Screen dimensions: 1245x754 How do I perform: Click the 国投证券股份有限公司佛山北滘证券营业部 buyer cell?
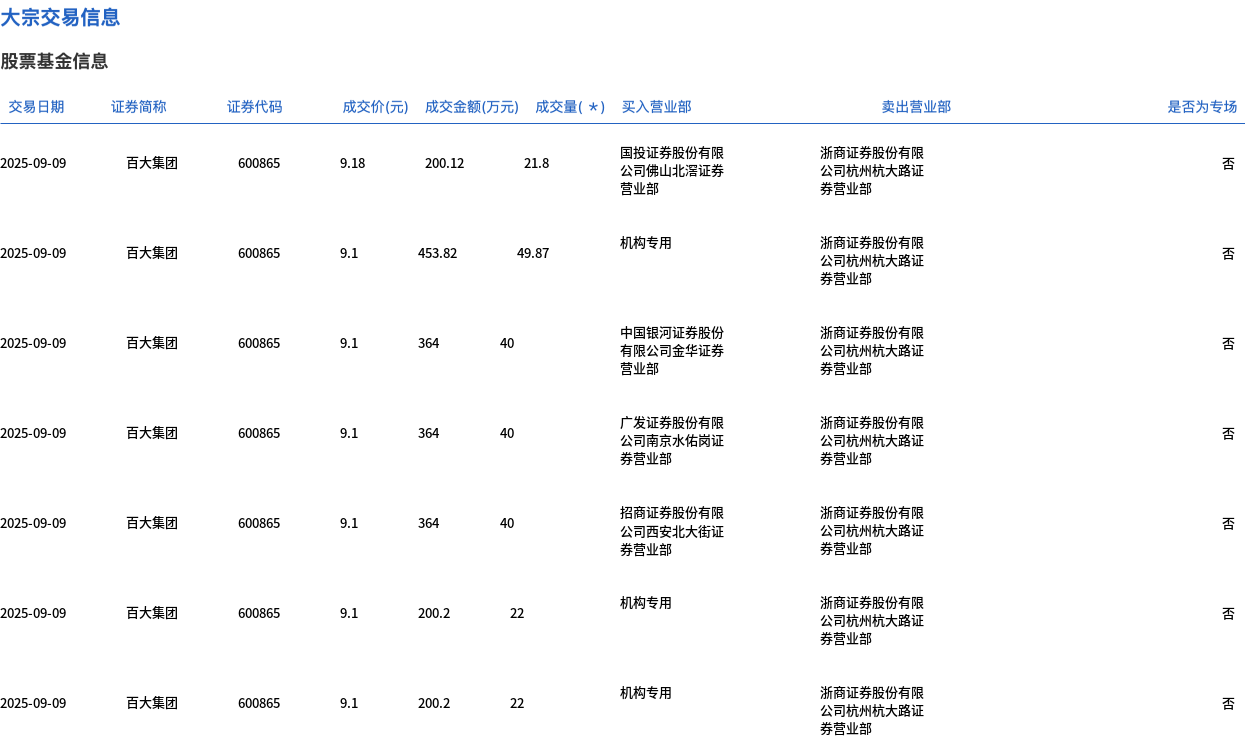click(672, 171)
